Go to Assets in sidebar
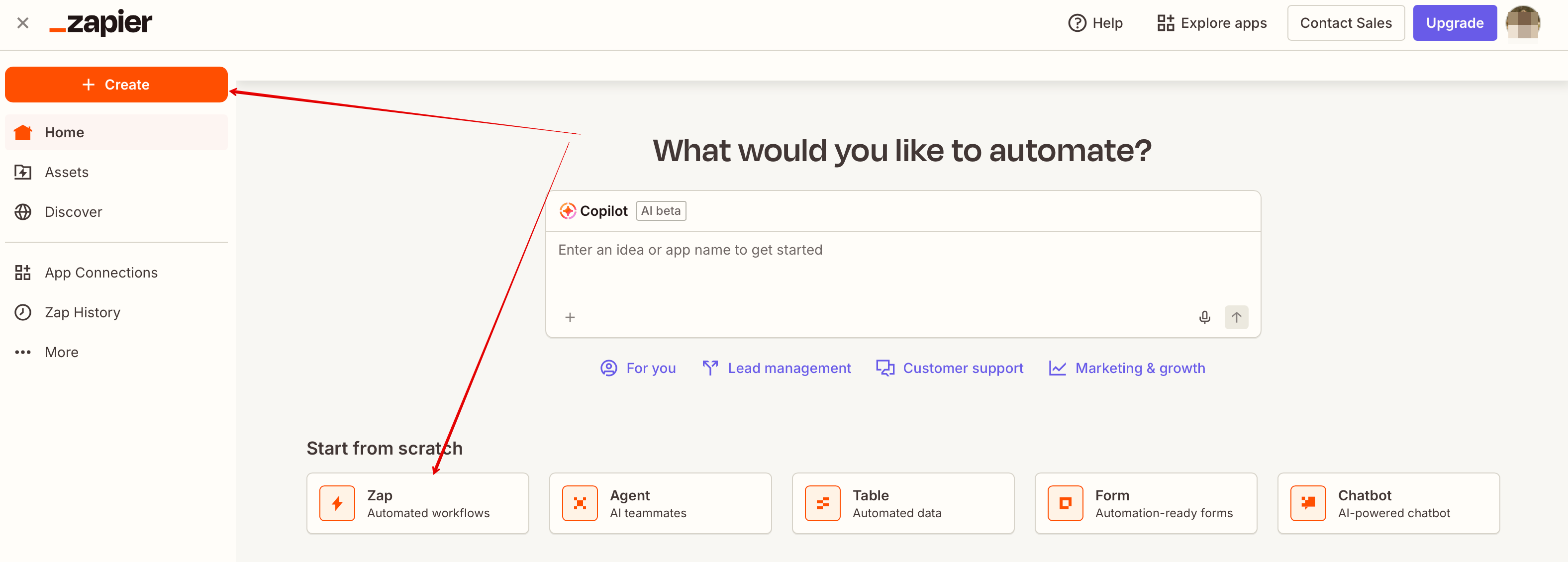1568x562 pixels. 66,172
